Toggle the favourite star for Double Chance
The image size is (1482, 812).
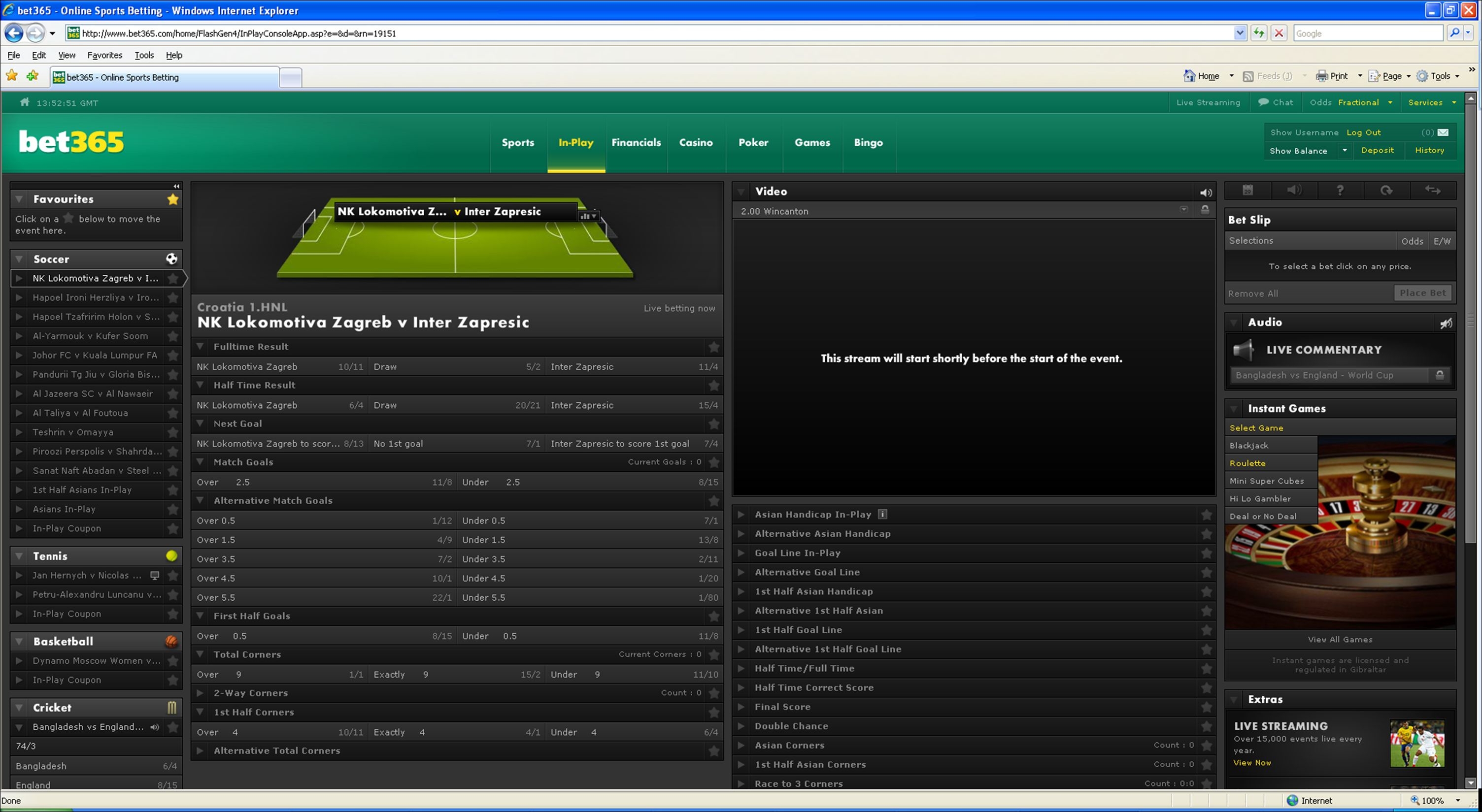click(1207, 726)
